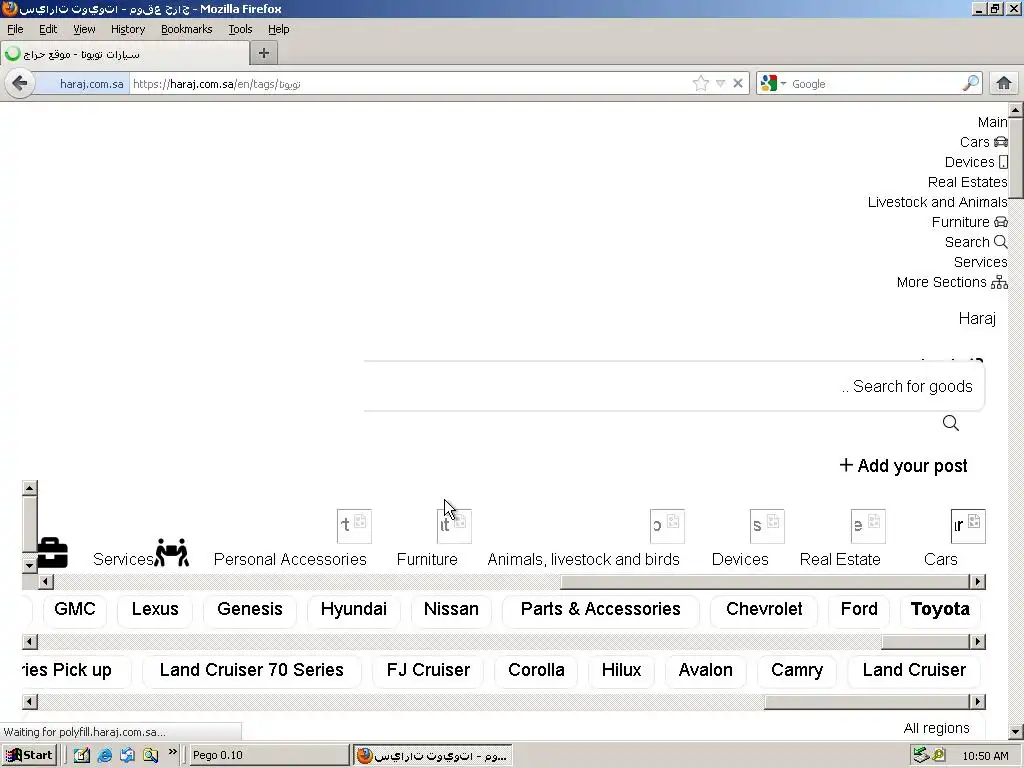Screen dimensions: 1024x768
Task: Select the Chevrolet brand tag
Action: [x=764, y=609]
